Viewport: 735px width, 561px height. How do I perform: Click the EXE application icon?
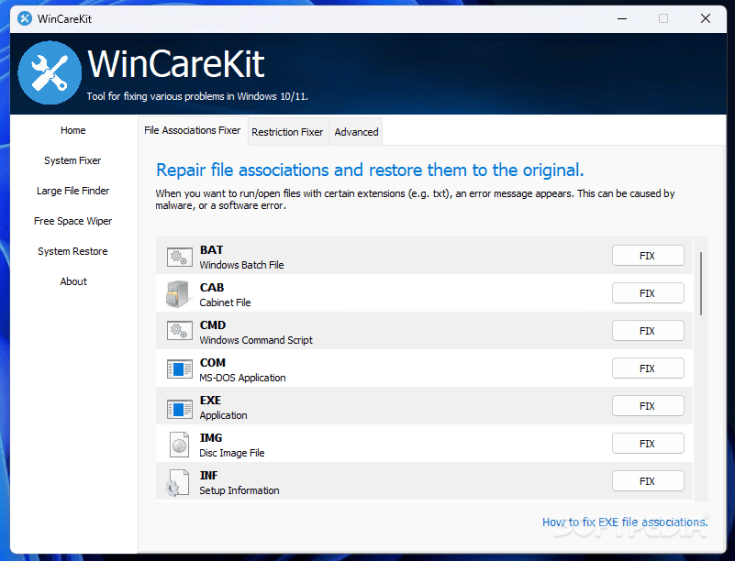point(180,408)
